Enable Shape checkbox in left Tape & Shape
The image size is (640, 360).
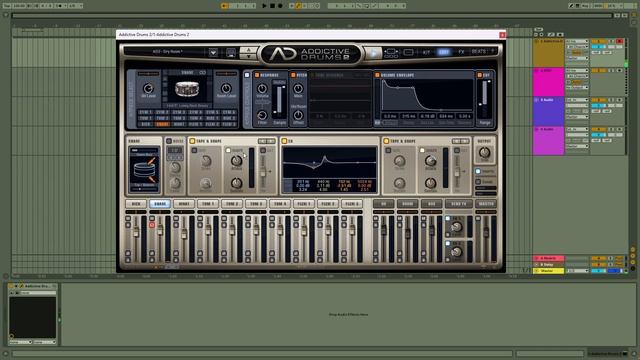tap(228, 150)
